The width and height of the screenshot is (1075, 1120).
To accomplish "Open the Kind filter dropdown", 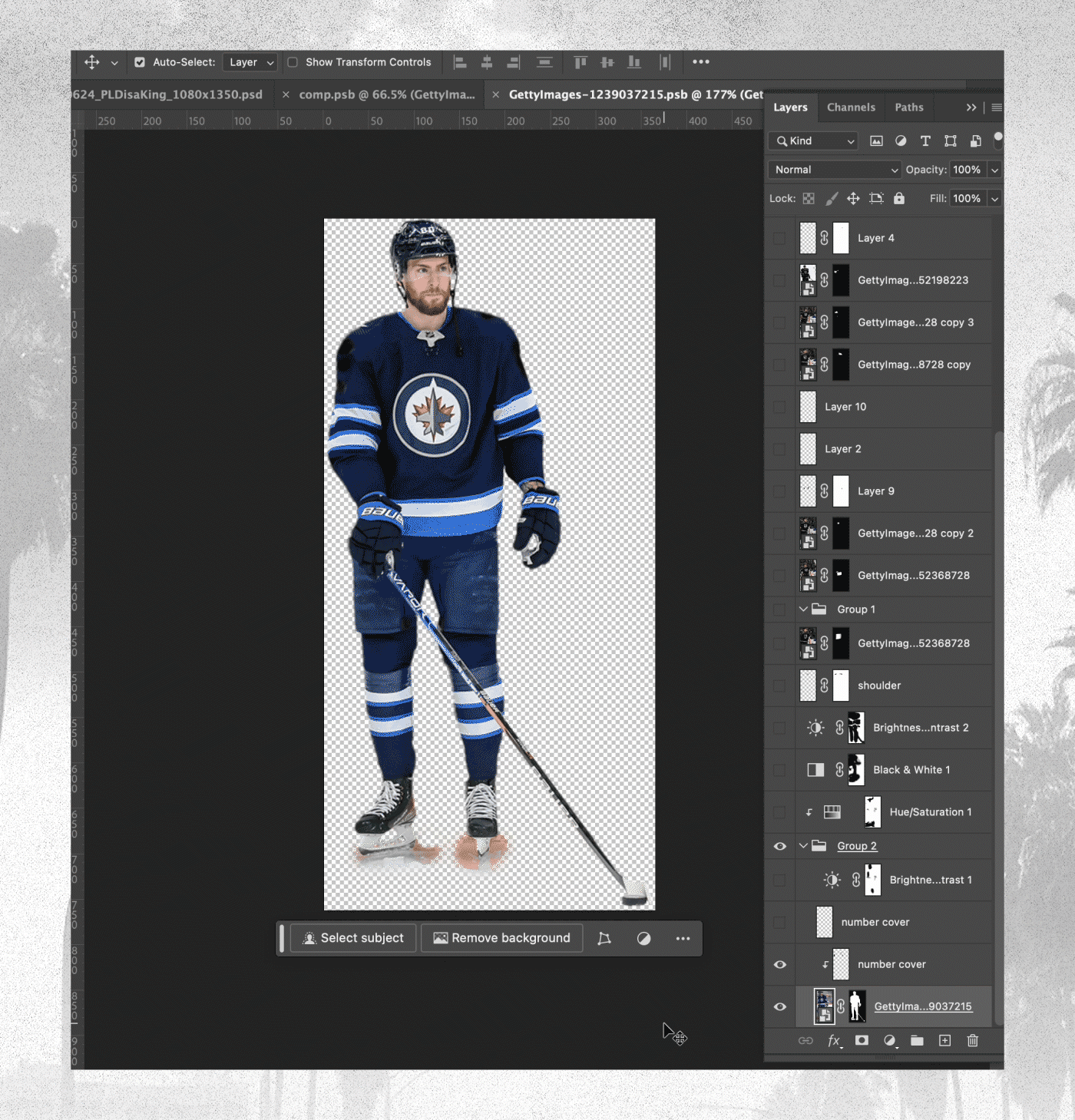I will (813, 141).
